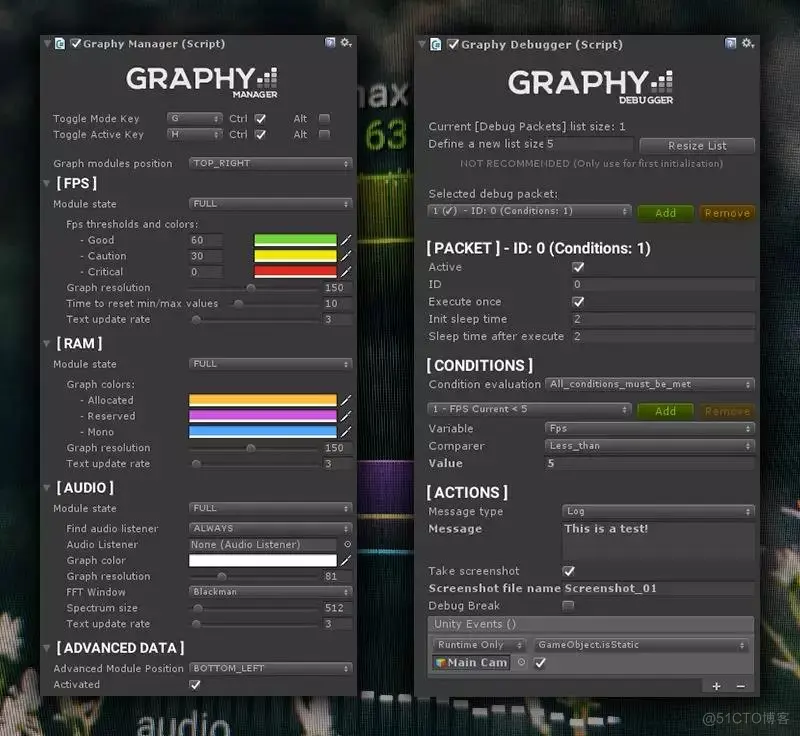The image size is (800, 736).
Task: Pick the Caution color with its eyedropper
Action: coord(346,256)
